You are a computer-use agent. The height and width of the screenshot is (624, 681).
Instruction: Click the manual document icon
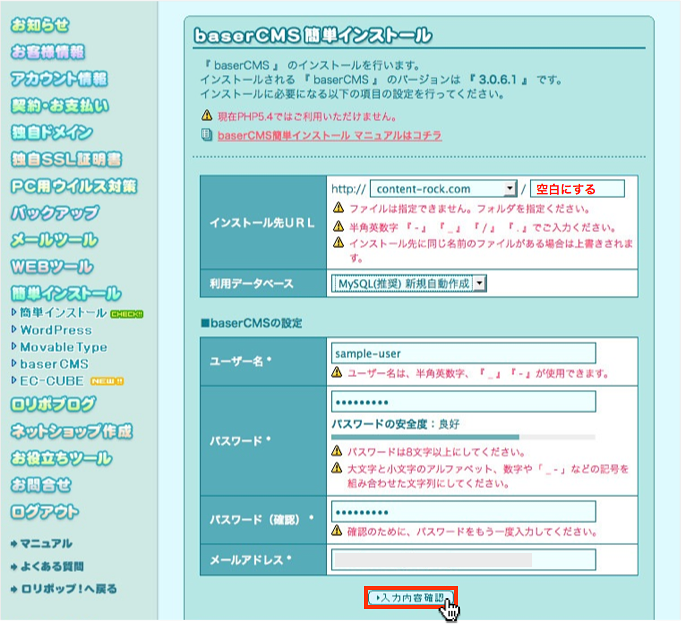pyautogui.click(x=206, y=135)
